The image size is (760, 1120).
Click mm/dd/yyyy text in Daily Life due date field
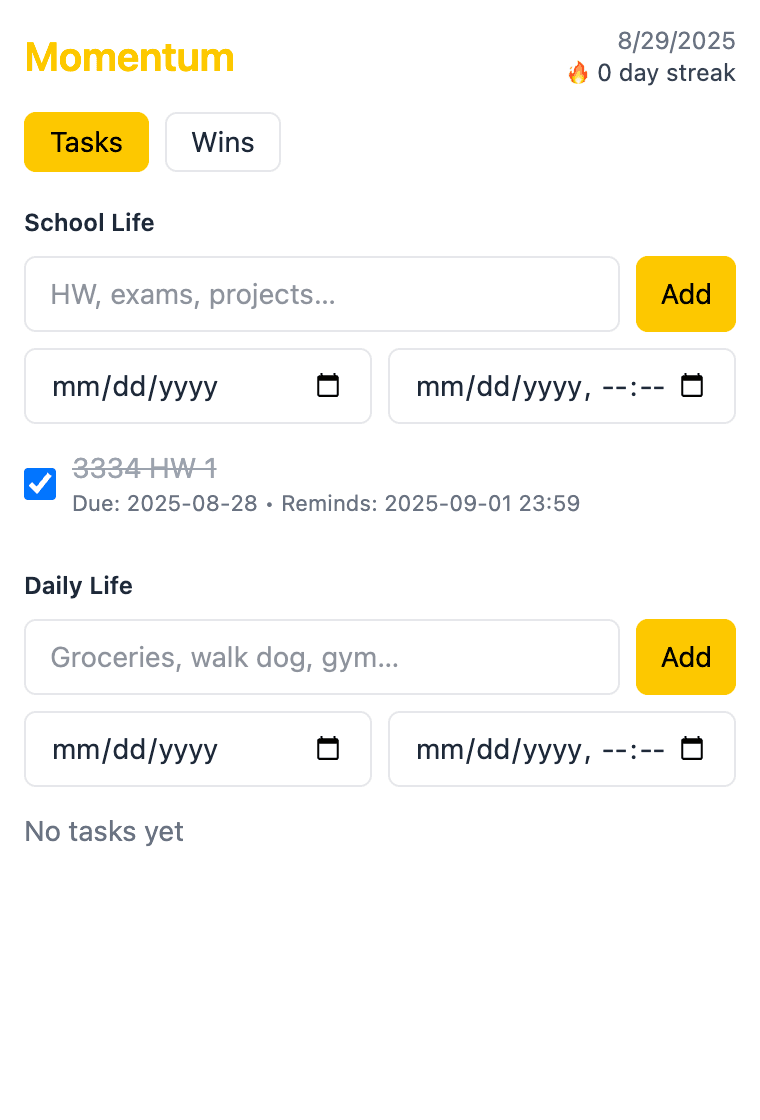(x=135, y=750)
